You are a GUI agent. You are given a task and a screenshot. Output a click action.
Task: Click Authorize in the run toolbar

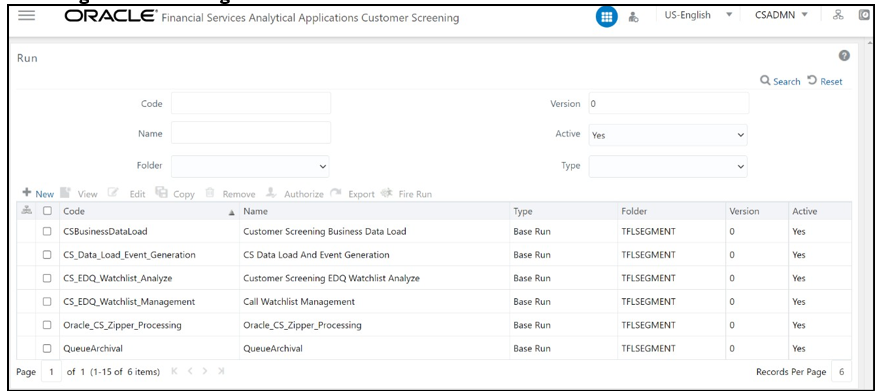[x=294, y=194]
